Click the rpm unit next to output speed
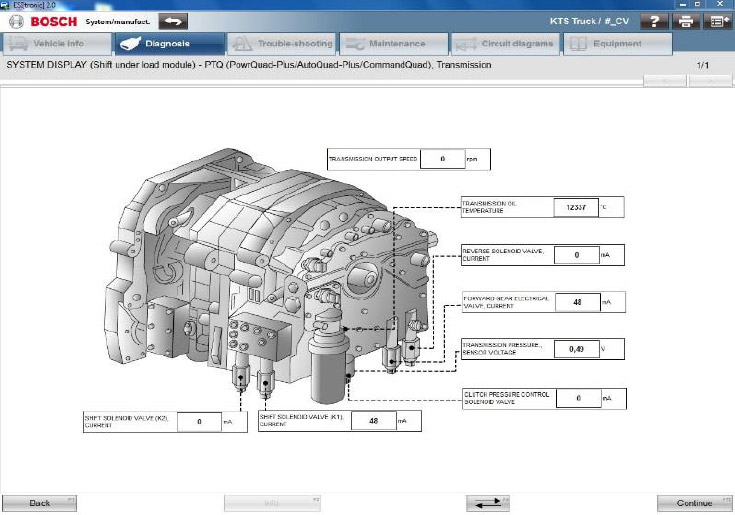735x515 pixels. (472, 159)
